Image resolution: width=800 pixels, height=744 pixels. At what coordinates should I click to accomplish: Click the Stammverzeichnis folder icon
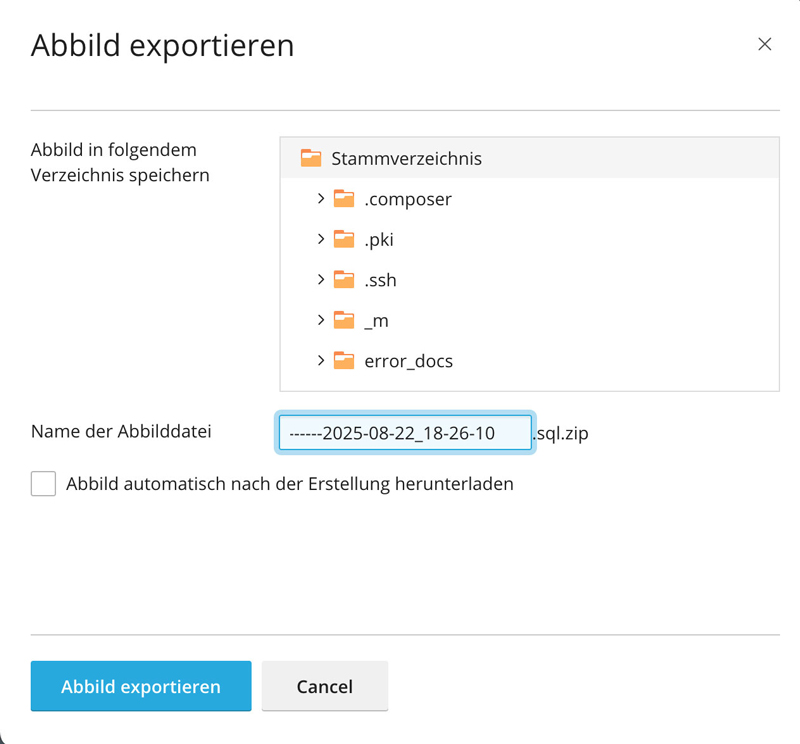311,158
